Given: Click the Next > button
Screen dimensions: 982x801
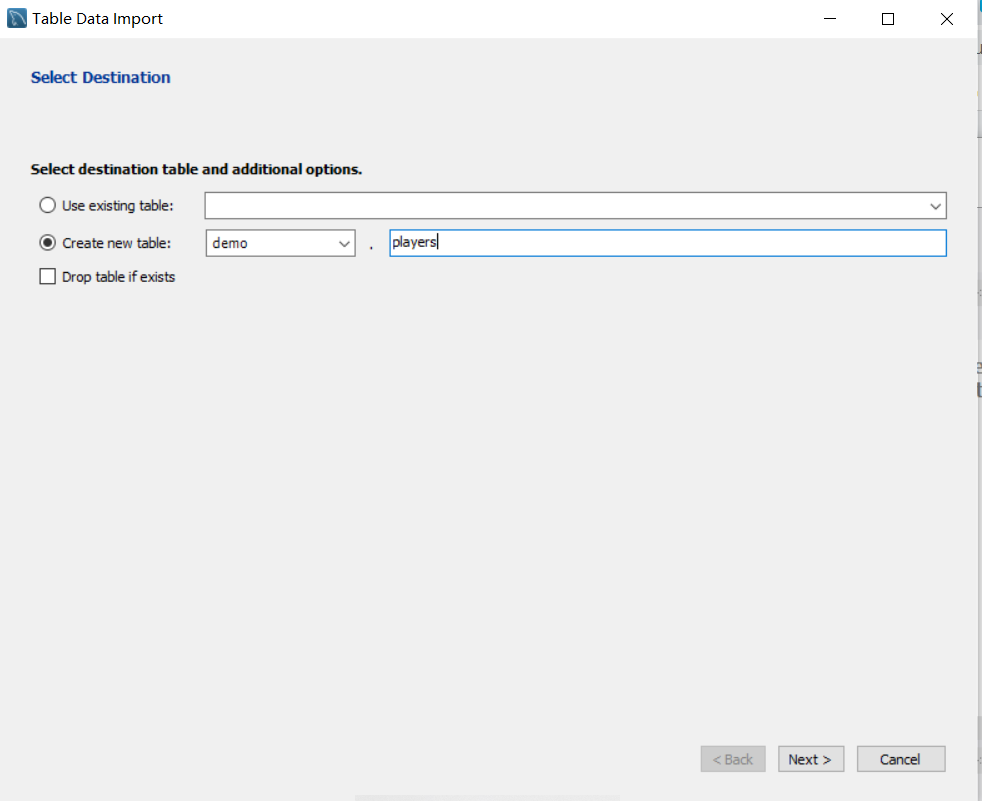Looking at the screenshot, I should coord(811,759).
